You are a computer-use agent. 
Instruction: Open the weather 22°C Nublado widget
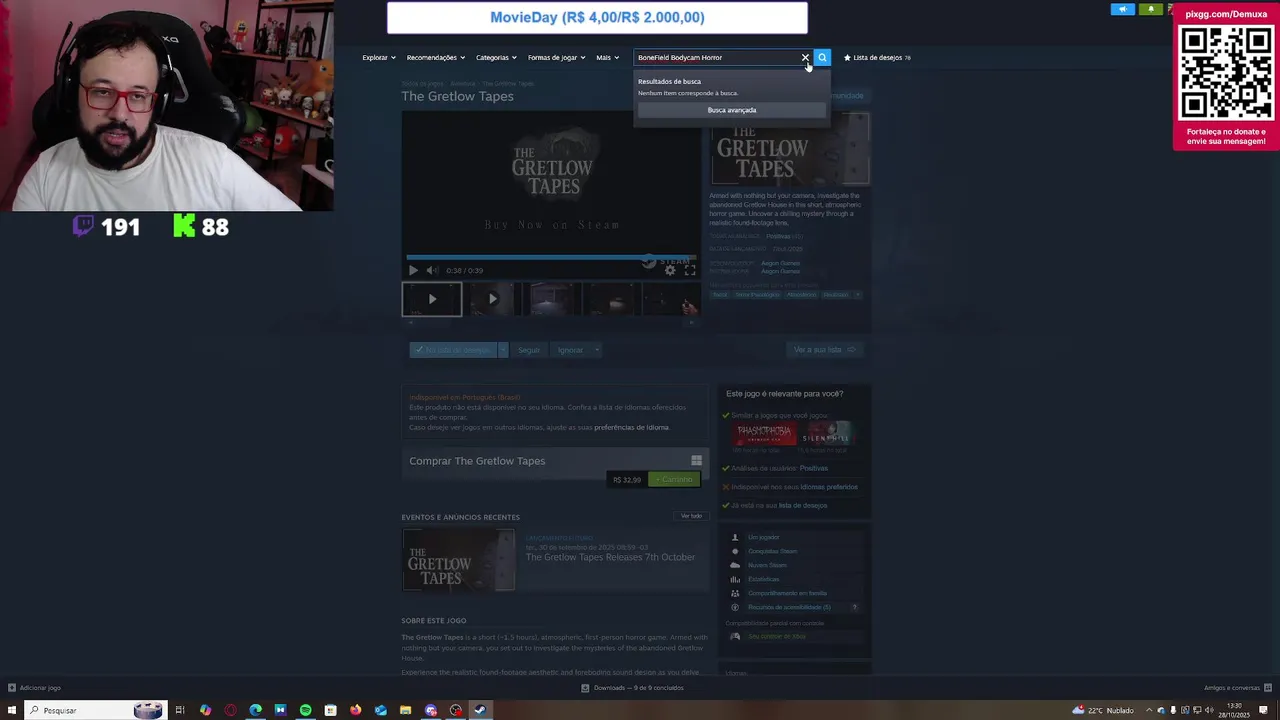pos(1103,710)
